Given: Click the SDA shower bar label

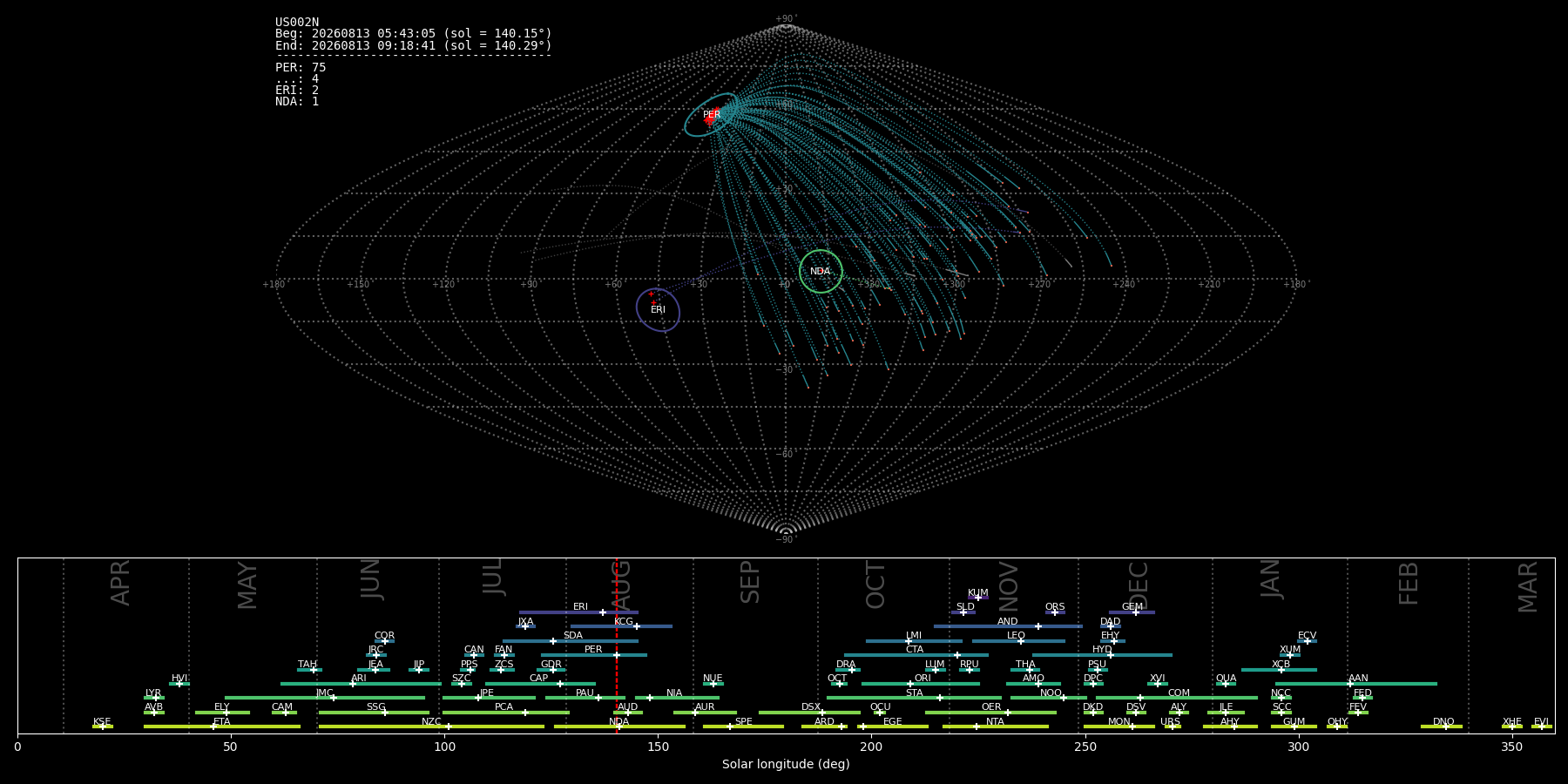Looking at the screenshot, I should point(573,636).
